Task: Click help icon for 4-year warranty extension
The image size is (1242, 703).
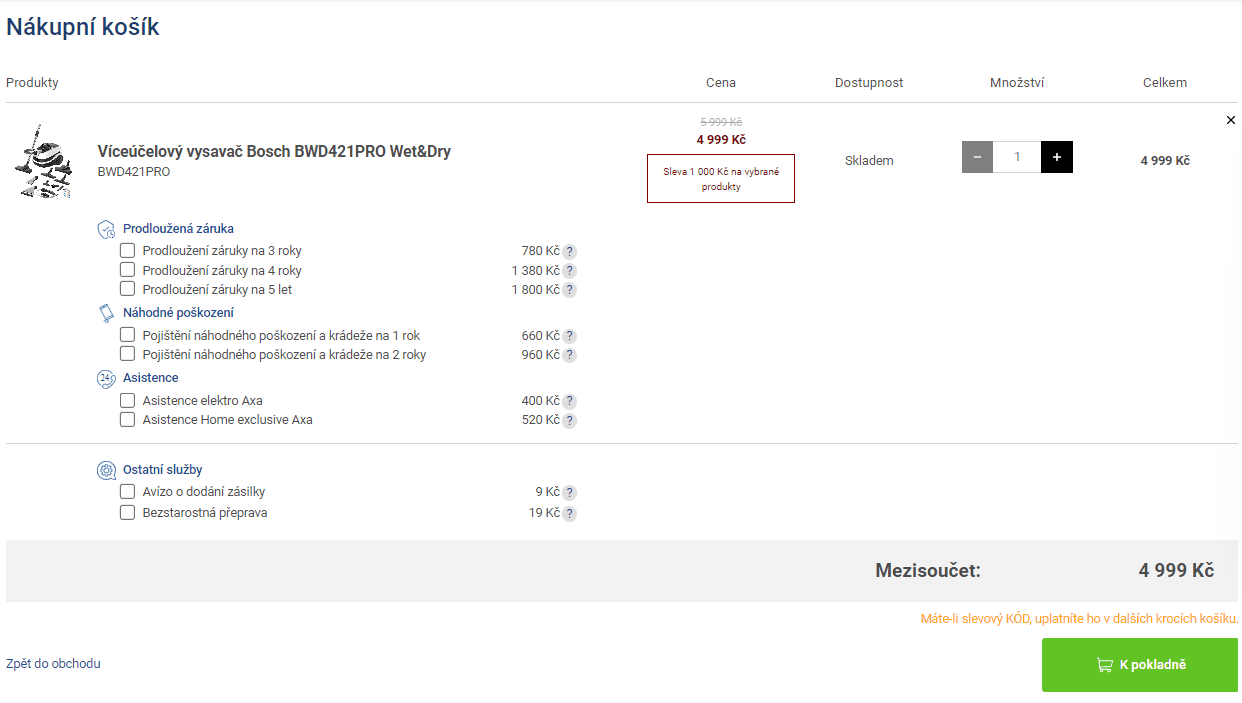Action: [570, 271]
